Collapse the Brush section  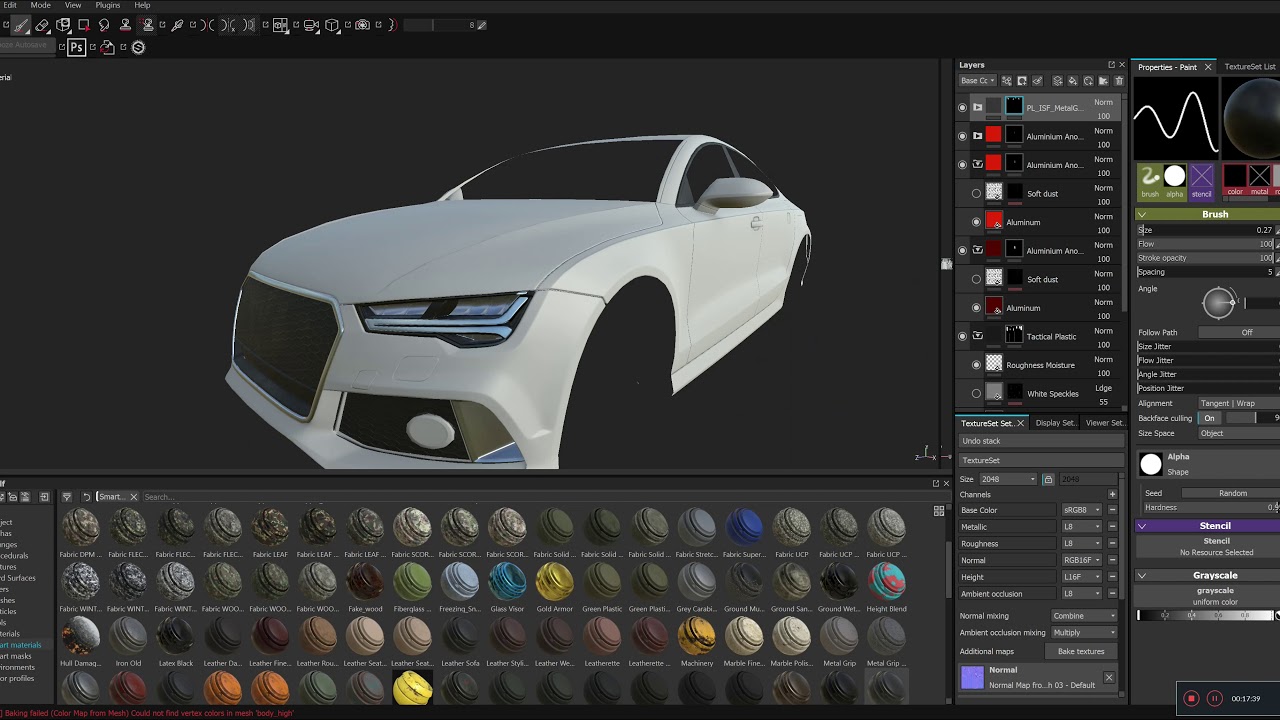1142,214
